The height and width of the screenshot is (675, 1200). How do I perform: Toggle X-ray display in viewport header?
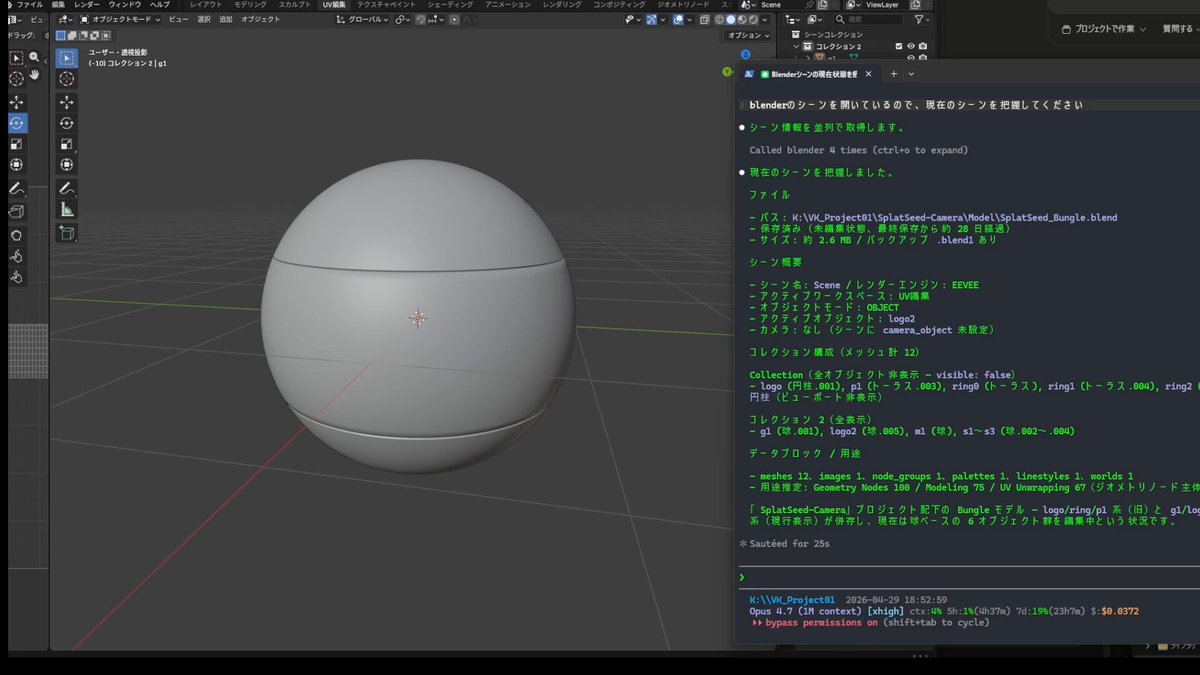(704, 19)
